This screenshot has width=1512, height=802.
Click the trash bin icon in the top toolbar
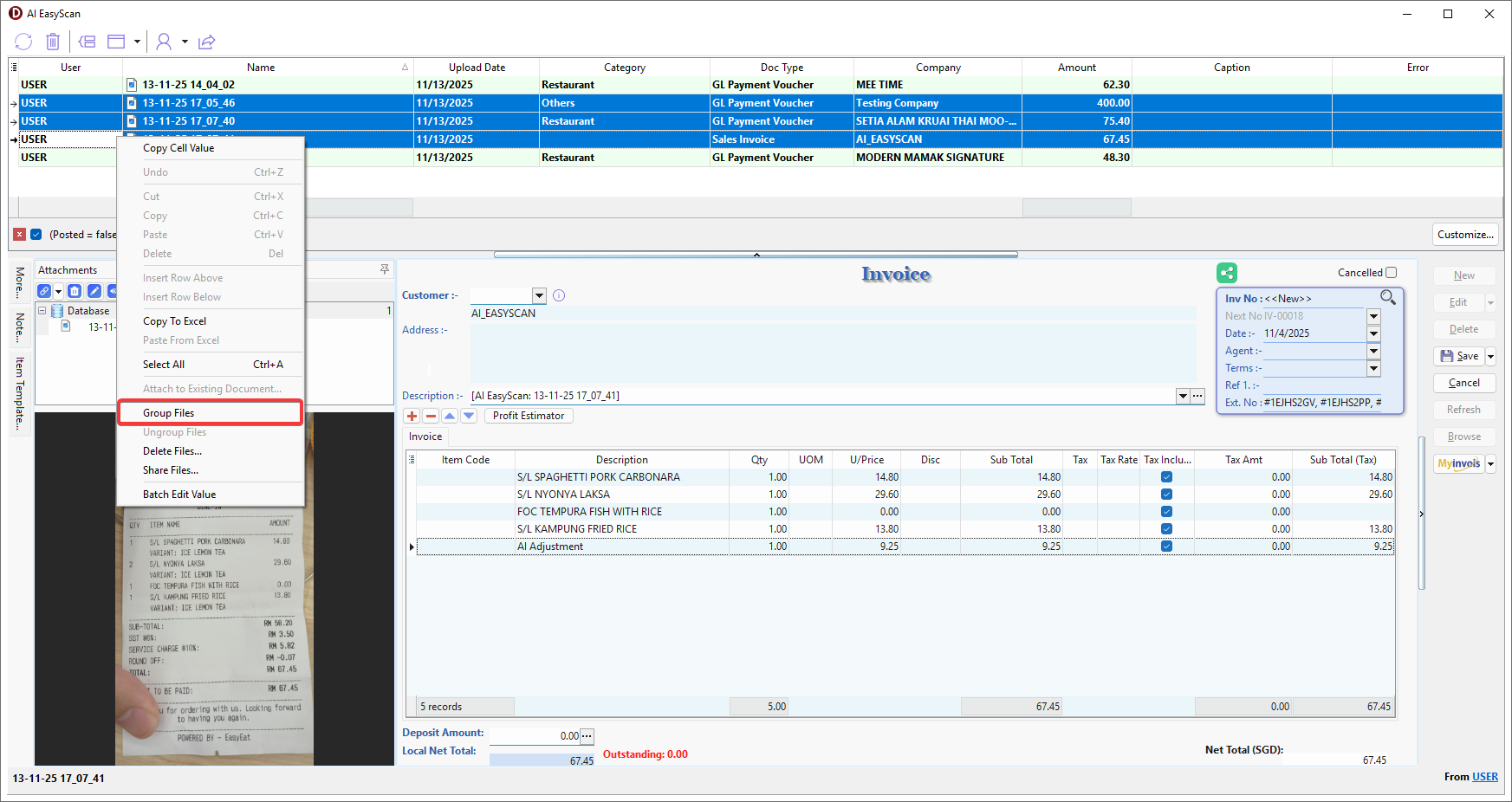click(53, 42)
